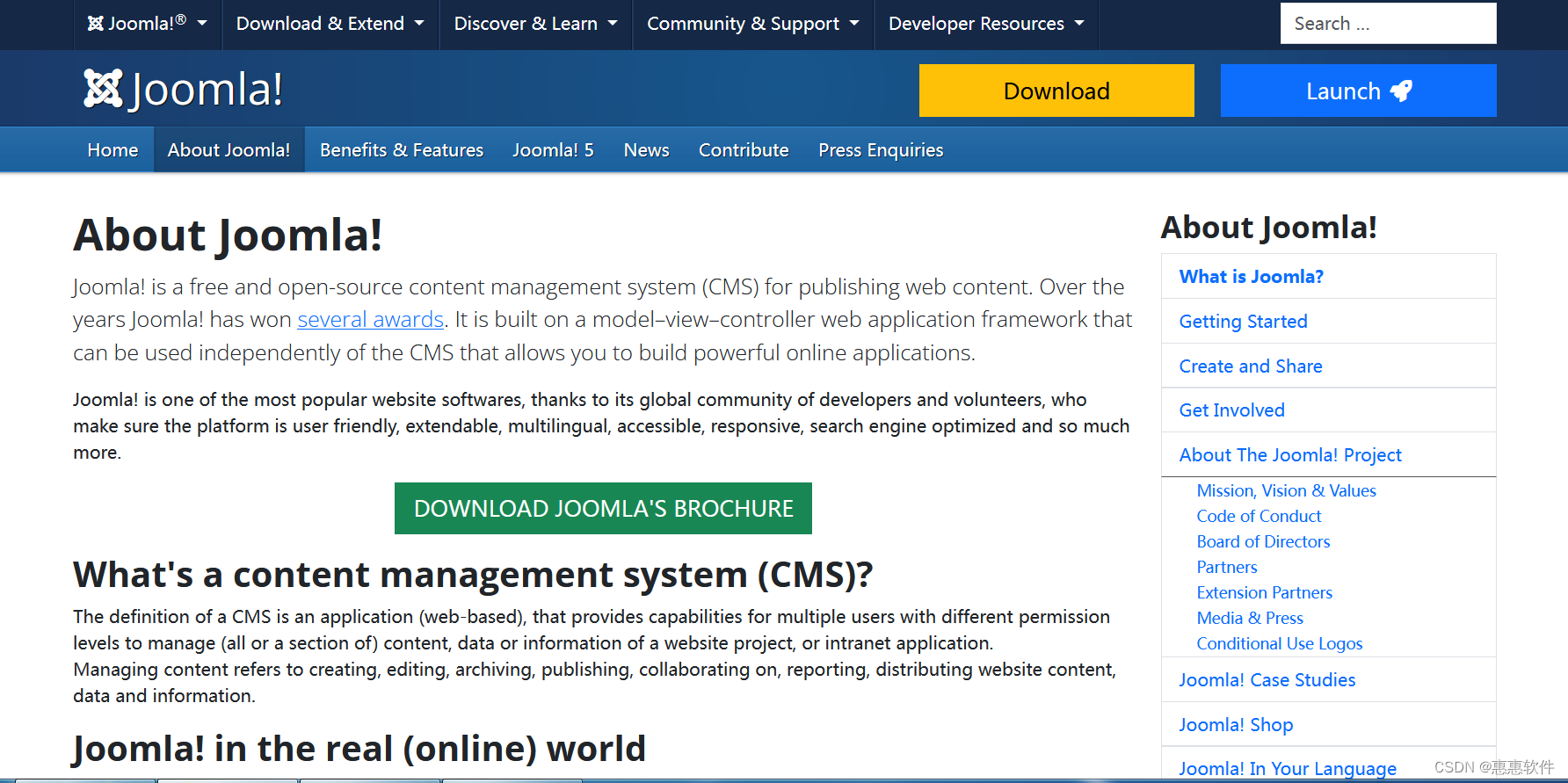This screenshot has width=1568, height=783.
Task: Click the About Joomla! sidebar title
Action: [1268, 228]
